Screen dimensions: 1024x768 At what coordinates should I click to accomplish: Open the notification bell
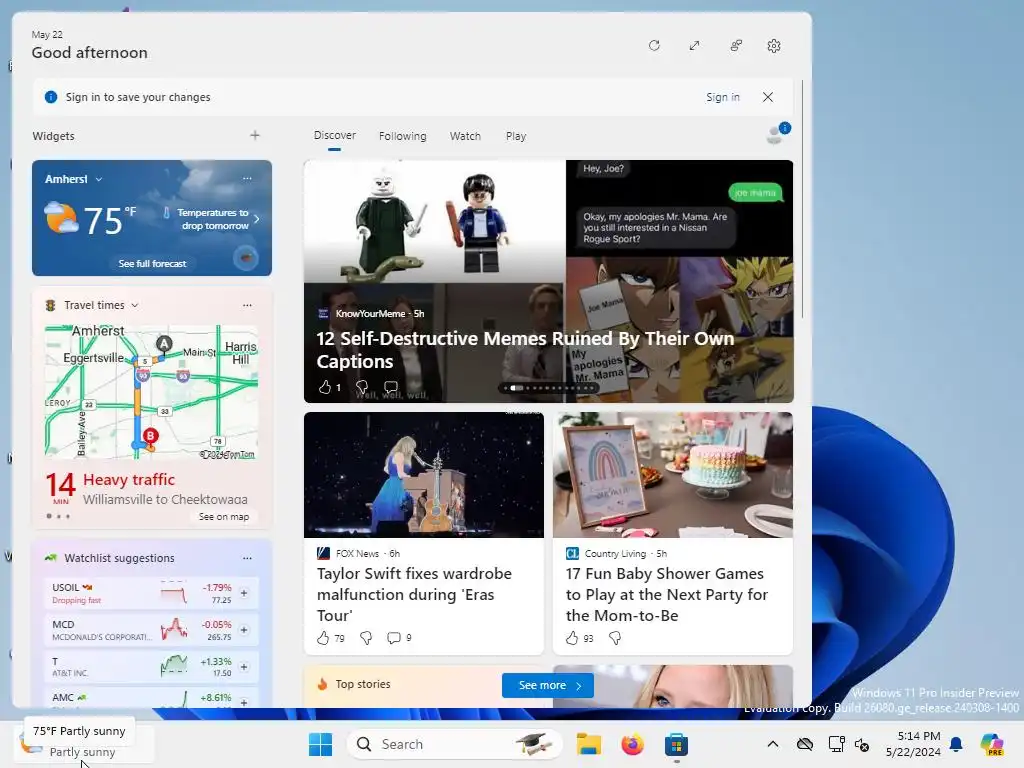(x=956, y=744)
